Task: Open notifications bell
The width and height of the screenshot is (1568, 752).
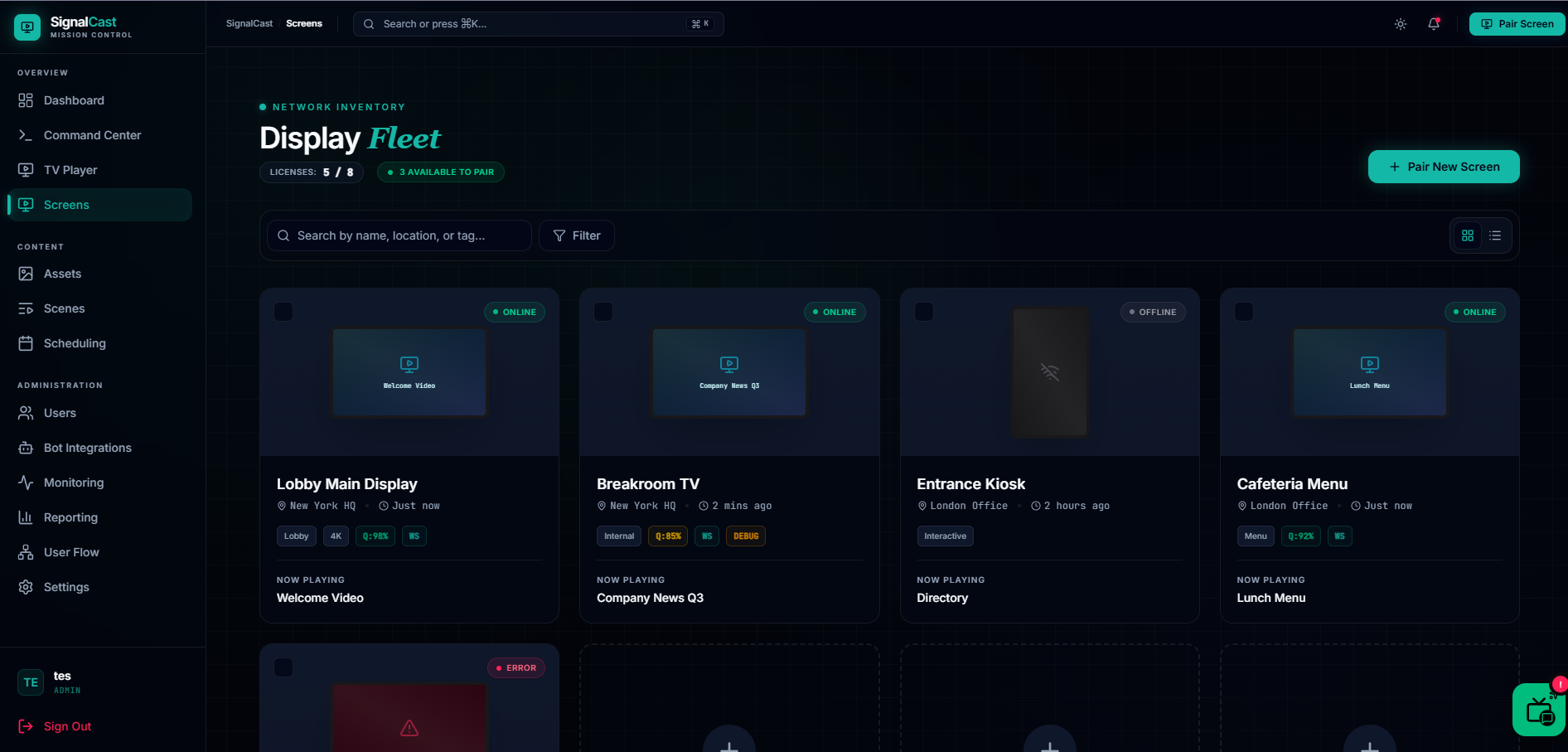Action: [x=1434, y=24]
